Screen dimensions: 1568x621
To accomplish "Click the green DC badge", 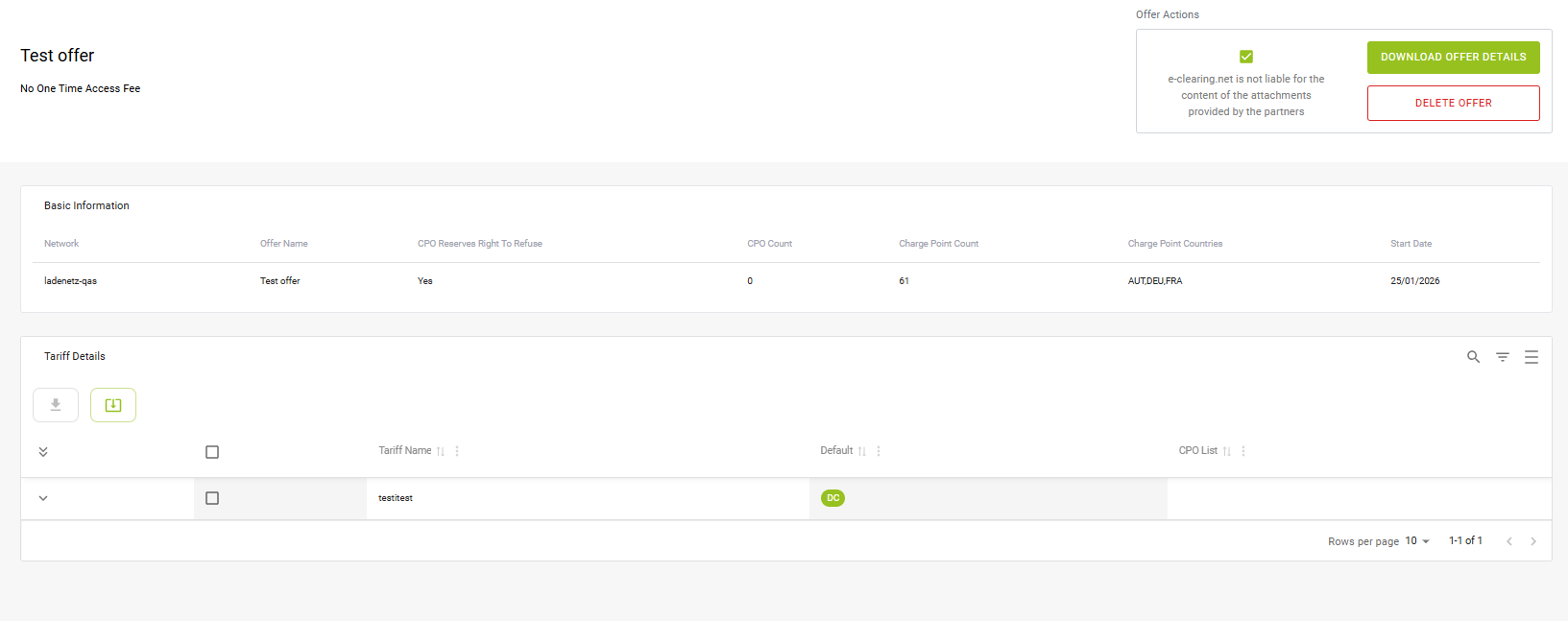I will click(832, 498).
